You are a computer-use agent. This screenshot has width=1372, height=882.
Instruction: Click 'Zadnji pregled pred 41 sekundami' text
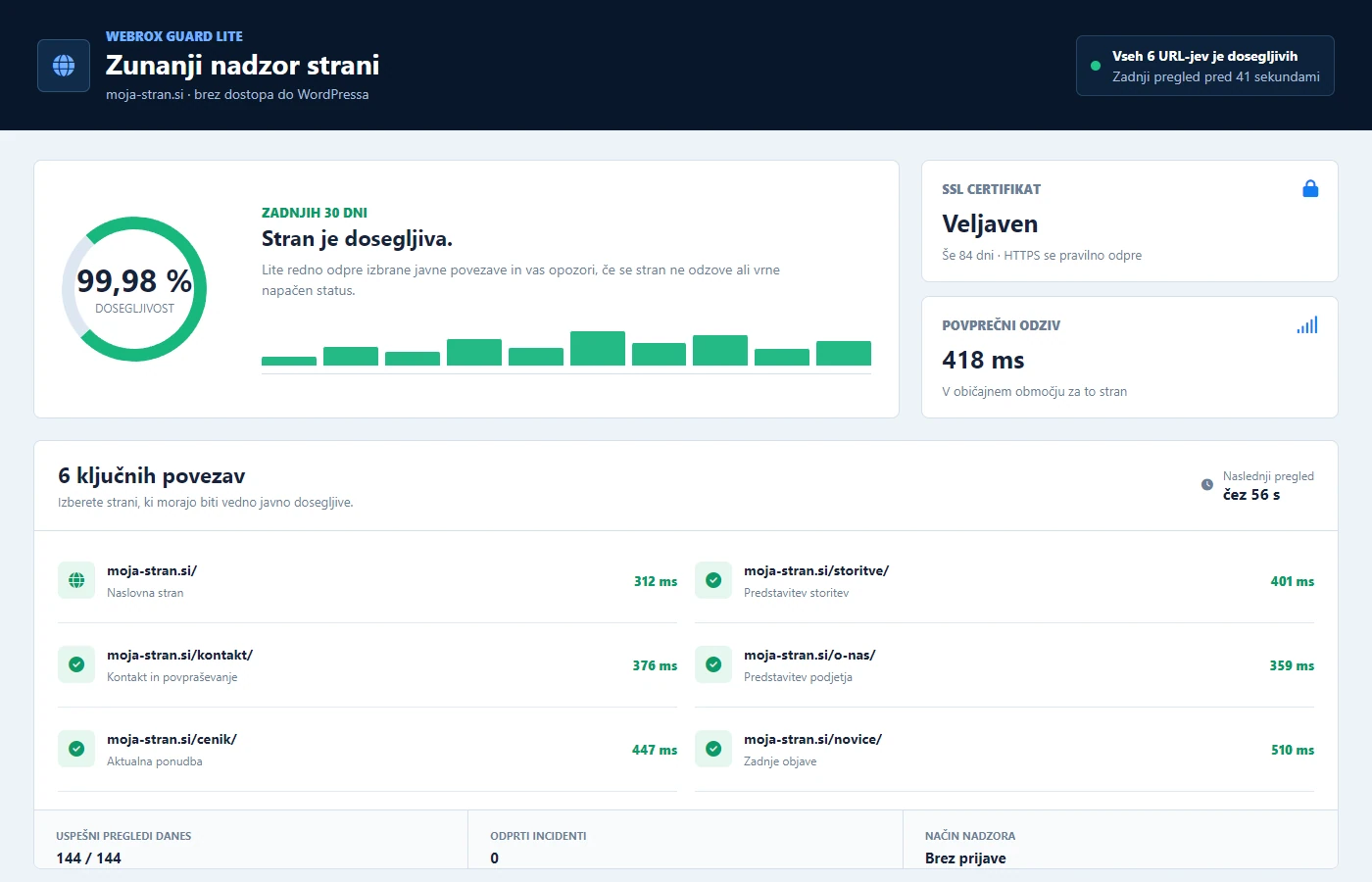pyautogui.click(x=1216, y=76)
